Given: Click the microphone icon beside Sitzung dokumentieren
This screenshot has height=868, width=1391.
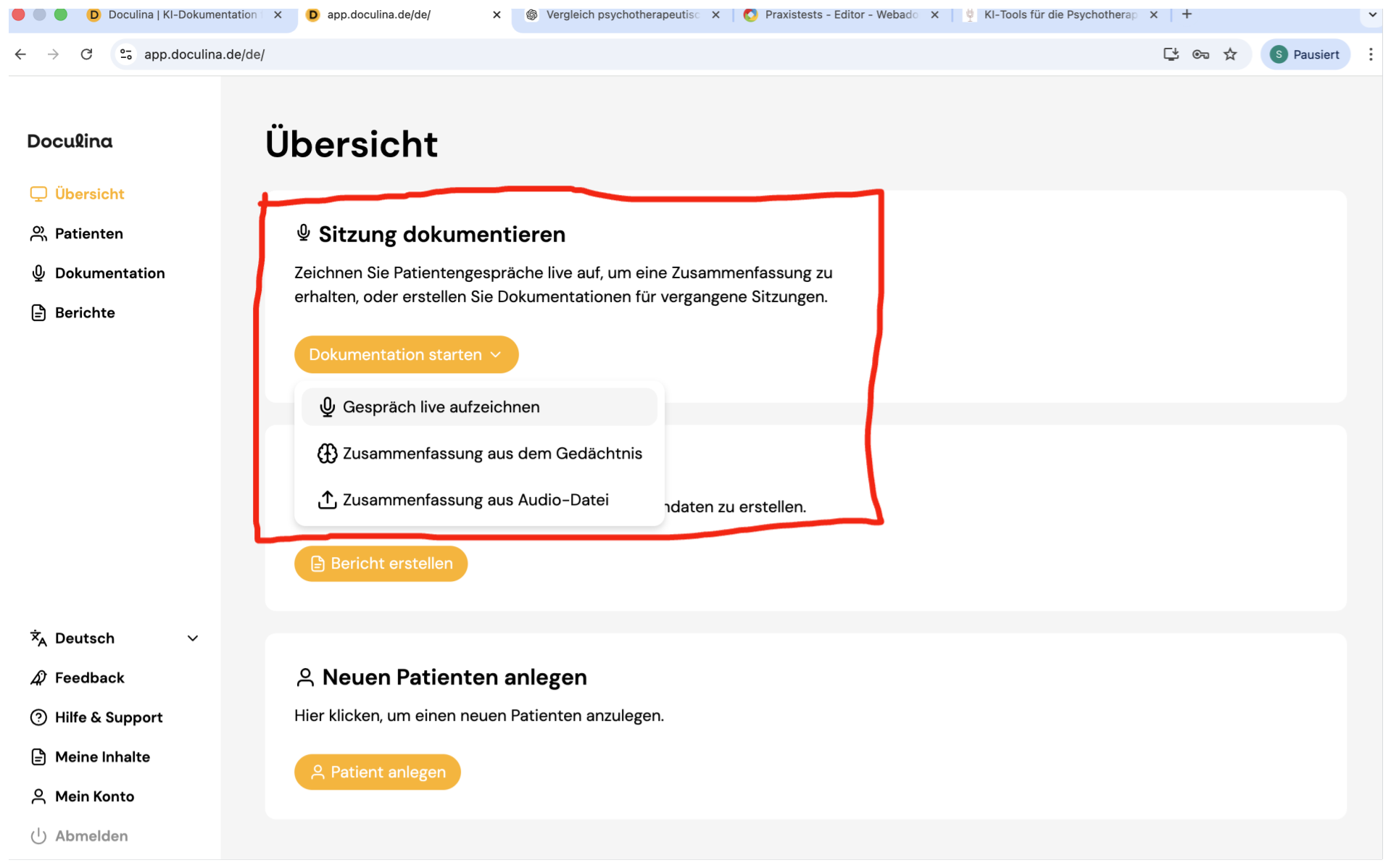Looking at the screenshot, I should point(304,233).
